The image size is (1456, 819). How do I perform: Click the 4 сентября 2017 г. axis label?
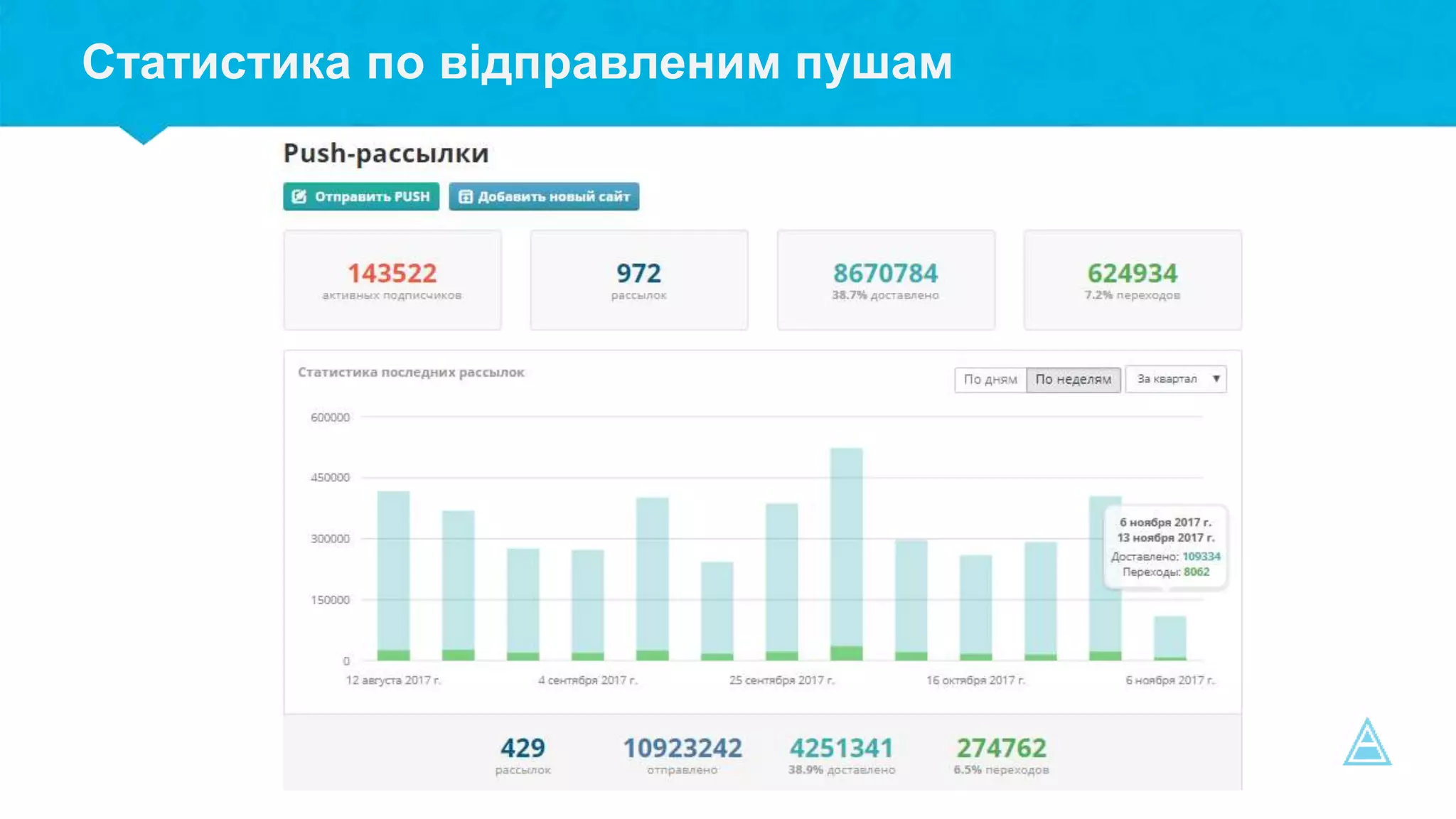(x=588, y=680)
